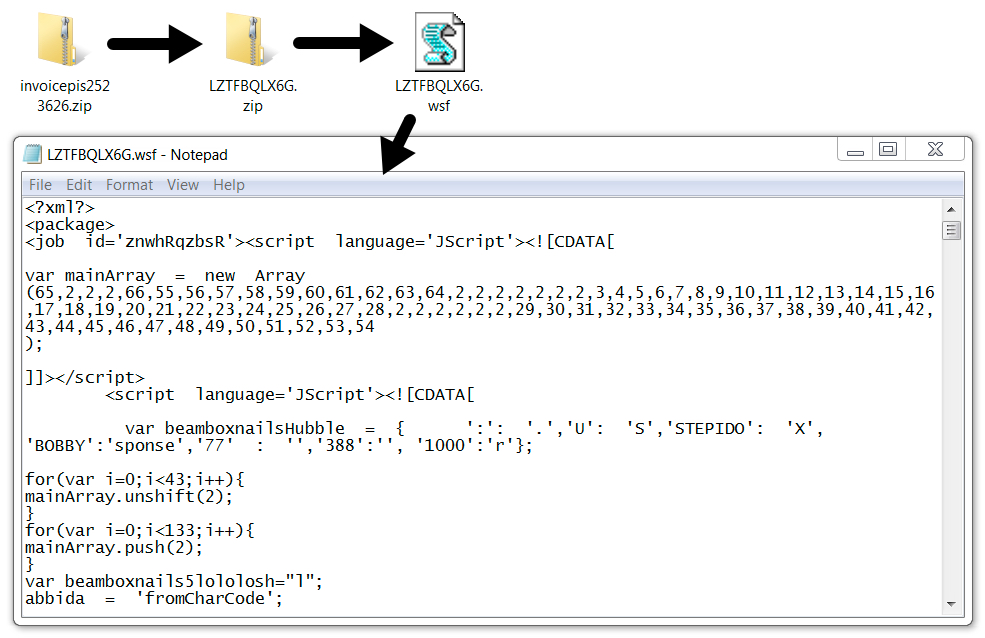Open the Edit menu in Notepad
This screenshot has height=638, width=985.
tap(79, 185)
